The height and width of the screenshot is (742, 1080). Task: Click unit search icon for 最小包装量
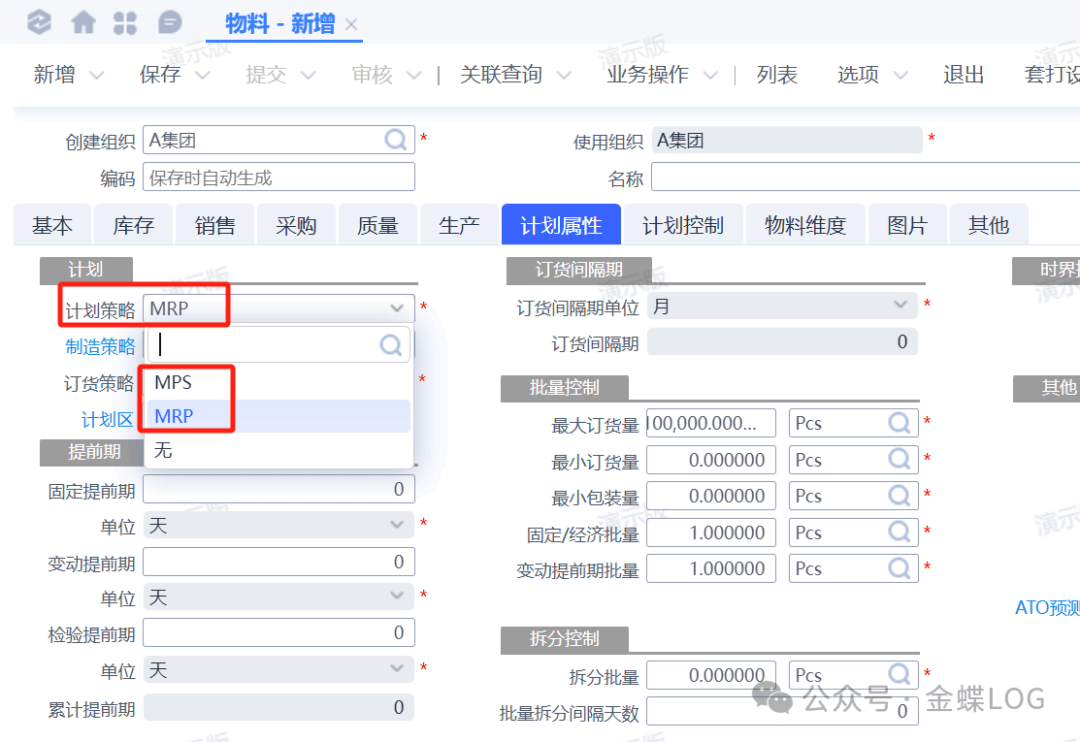[900, 496]
